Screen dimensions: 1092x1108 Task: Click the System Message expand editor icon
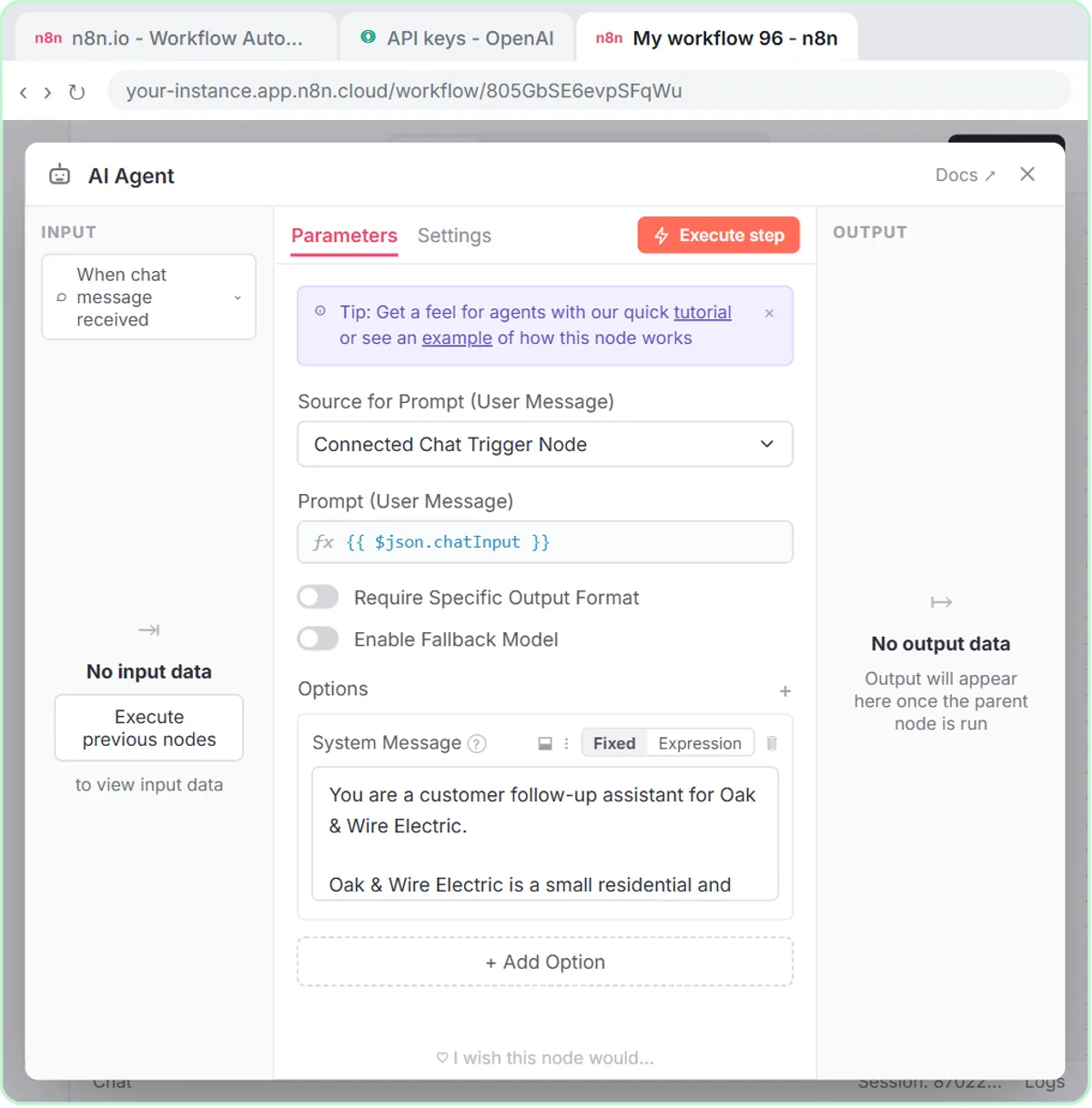tap(545, 743)
